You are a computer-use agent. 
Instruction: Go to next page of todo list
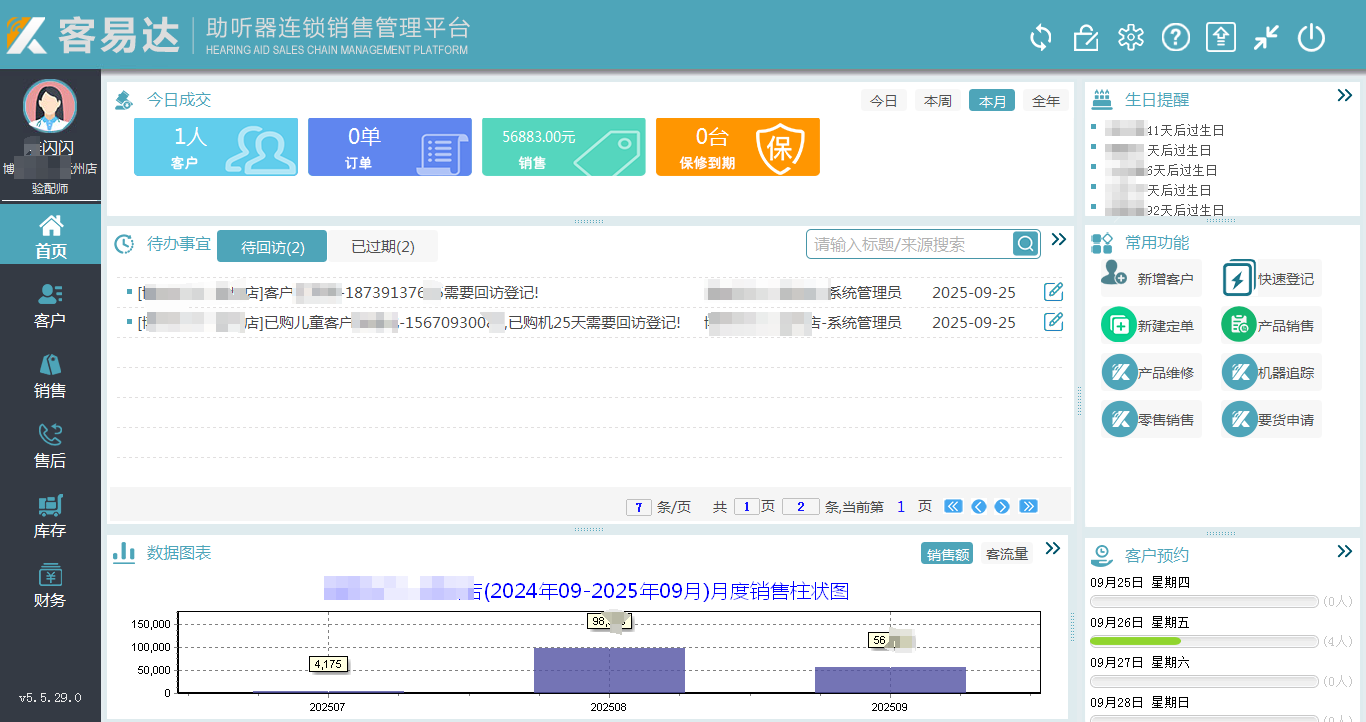(1002, 507)
